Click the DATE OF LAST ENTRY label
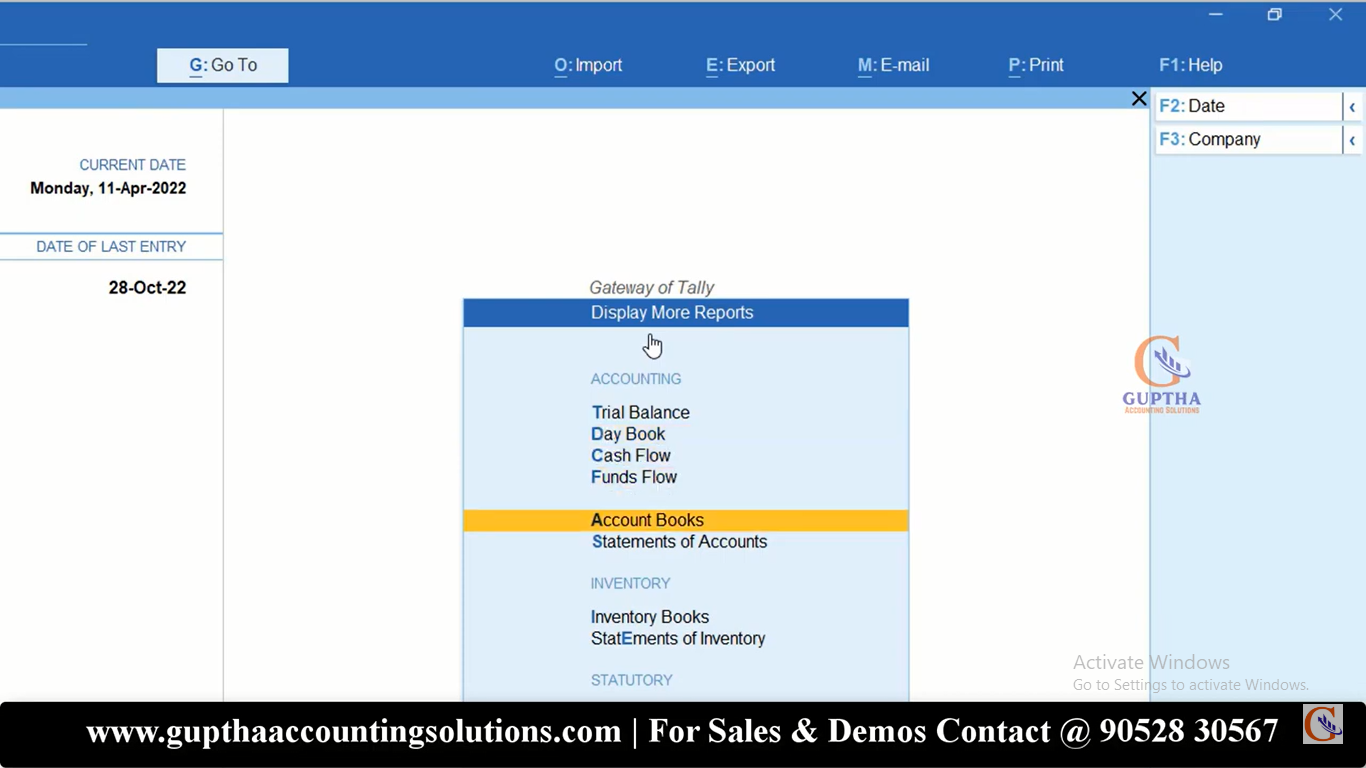The width and height of the screenshot is (1366, 768). click(111, 247)
